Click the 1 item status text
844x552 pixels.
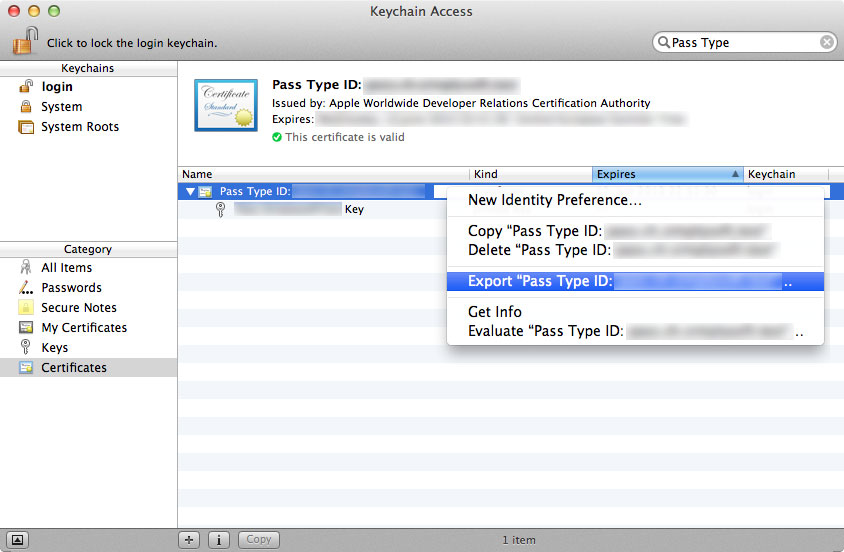[519, 540]
